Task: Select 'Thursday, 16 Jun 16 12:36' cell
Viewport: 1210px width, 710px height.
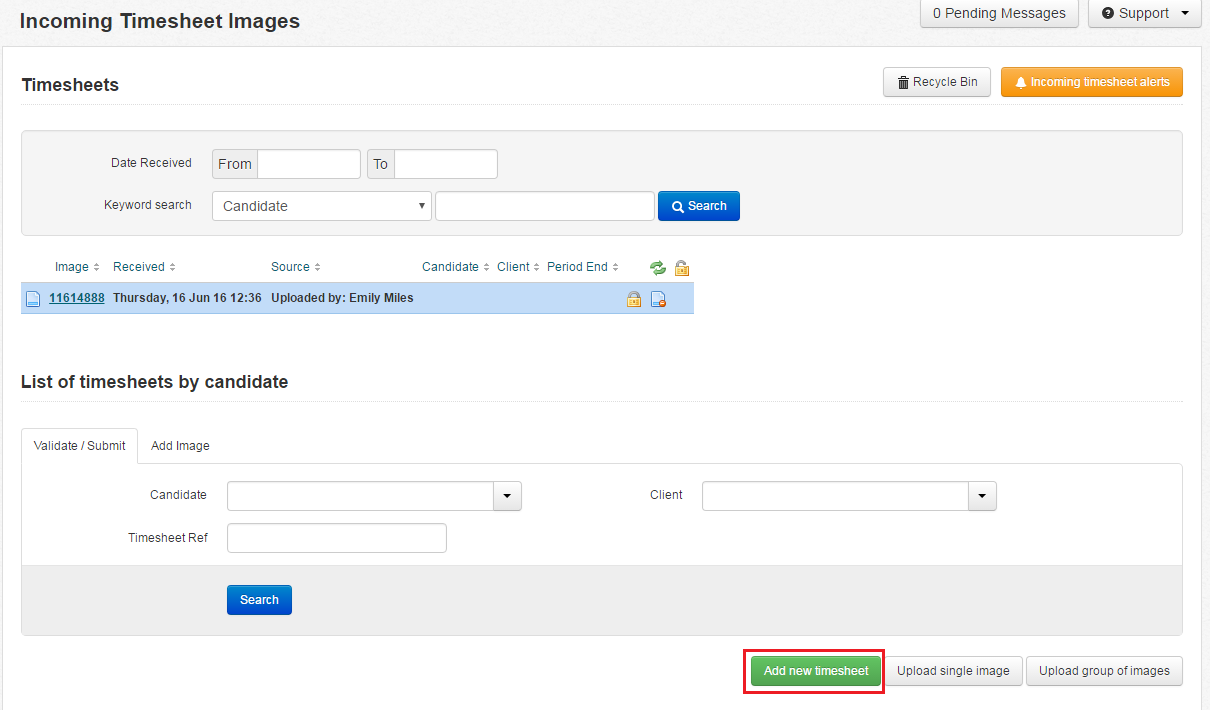Action: click(187, 298)
